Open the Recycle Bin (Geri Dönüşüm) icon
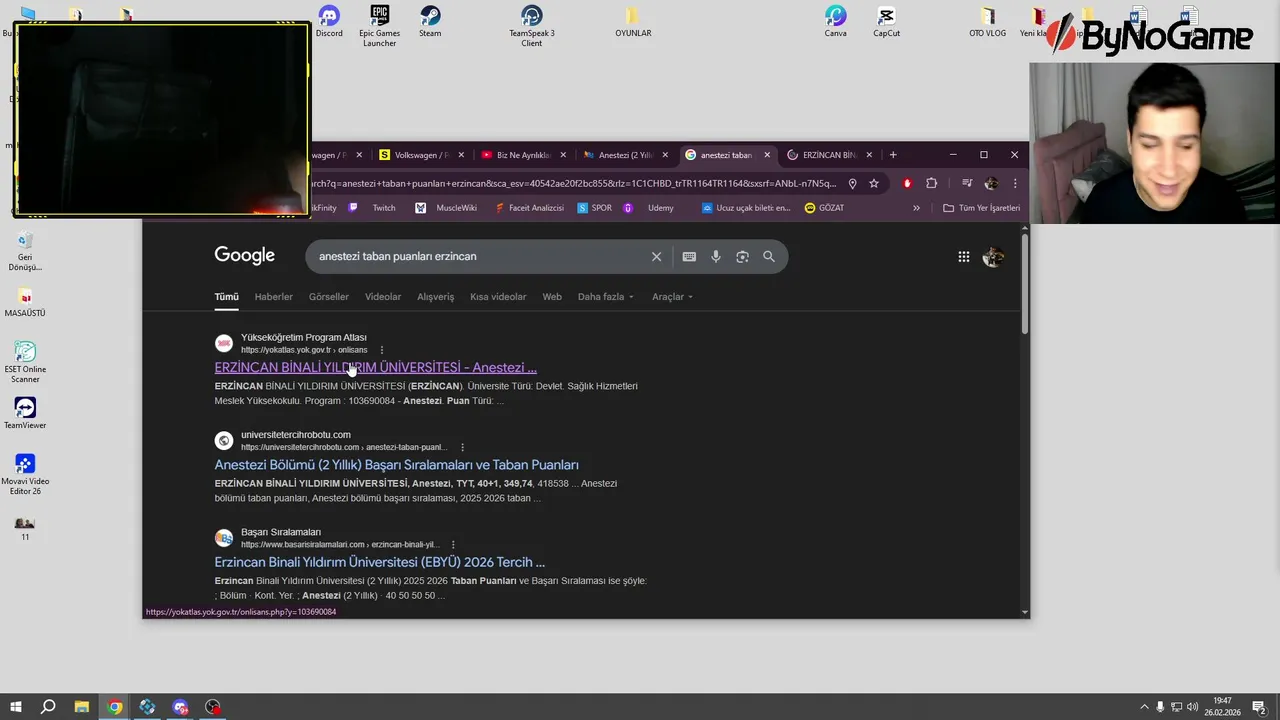Viewport: 1280px width, 720px height. coord(25,250)
